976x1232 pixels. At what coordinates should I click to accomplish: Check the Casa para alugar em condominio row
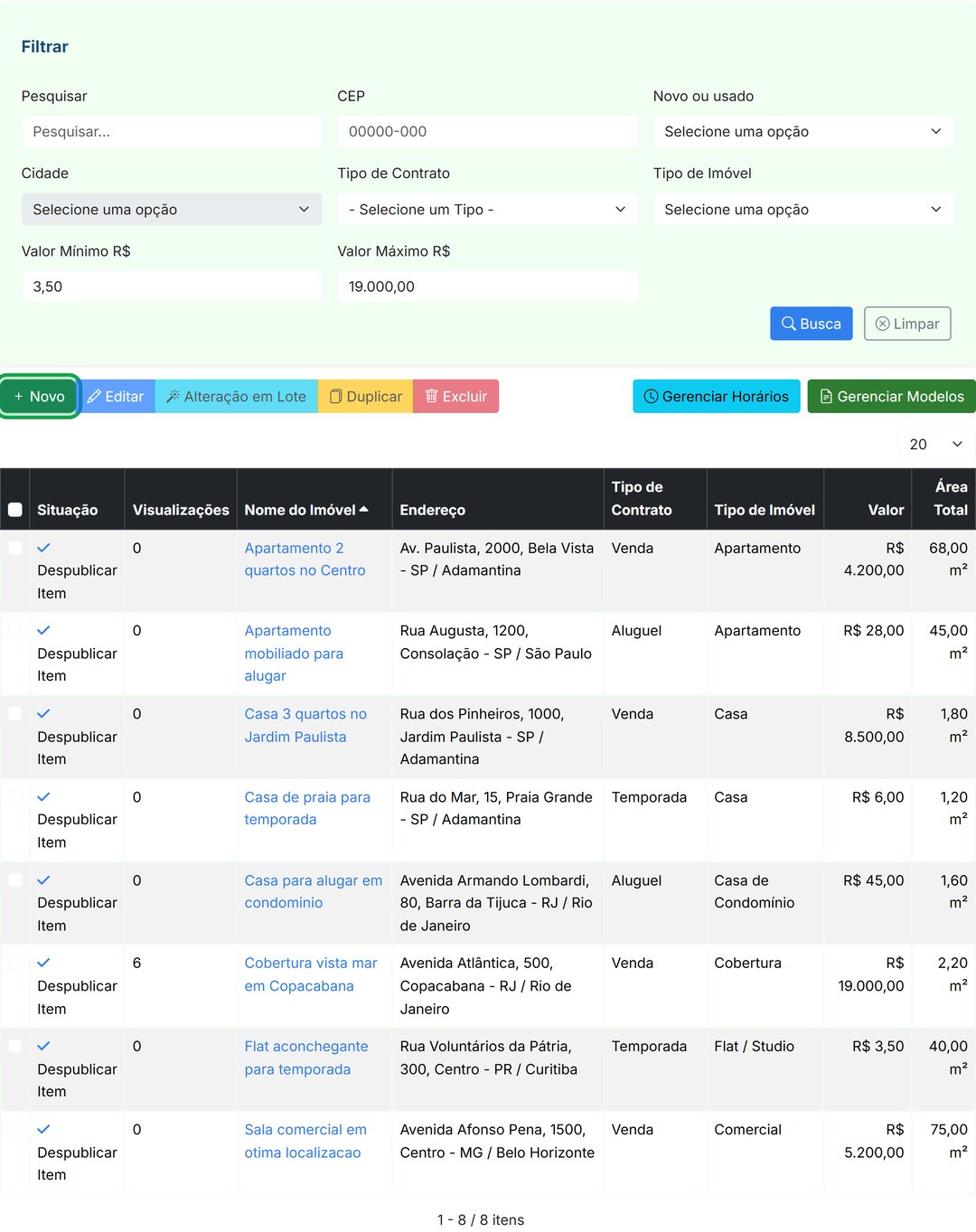[15, 879]
